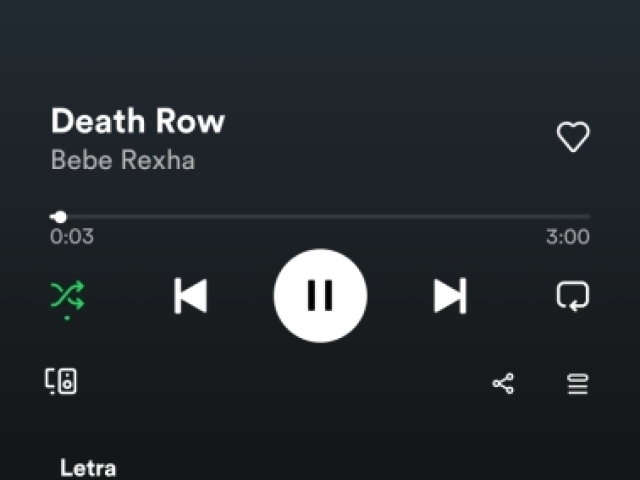Pause the song Death Row
Screen dimensions: 640x480
(x=320, y=296)
